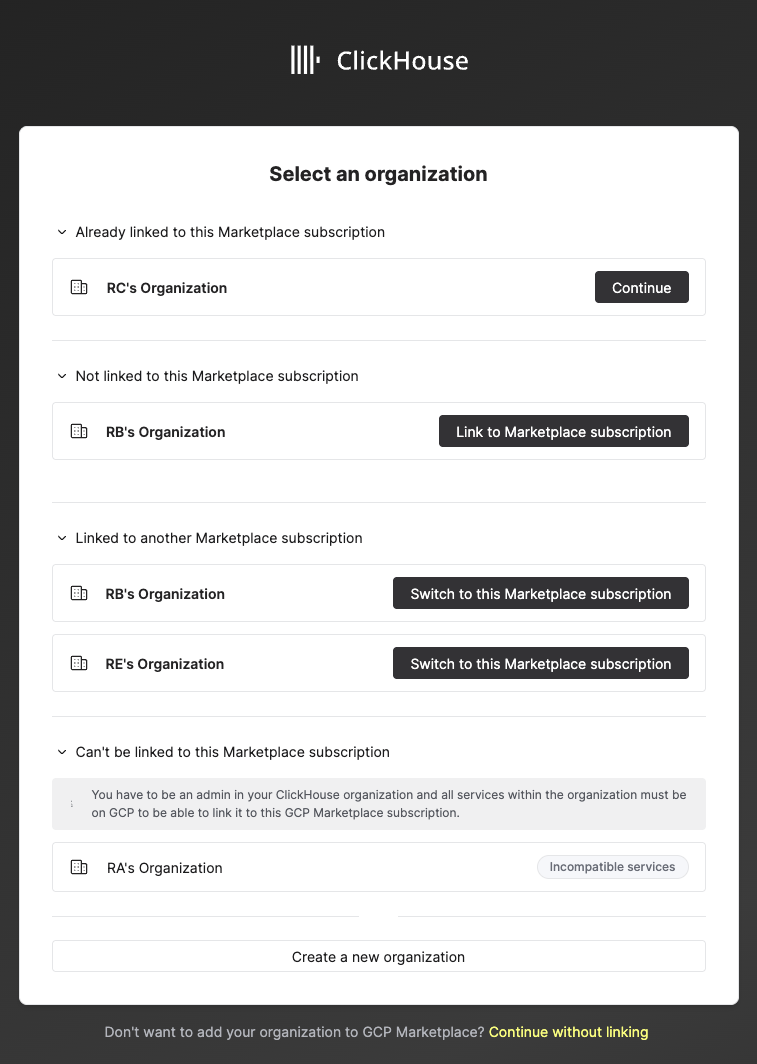Image resolution: width=757 pixels, height=1064 pixels.
Task: Click the building icon for RB's Organization under linked-to-another
Action: click(x=79, y=592)
